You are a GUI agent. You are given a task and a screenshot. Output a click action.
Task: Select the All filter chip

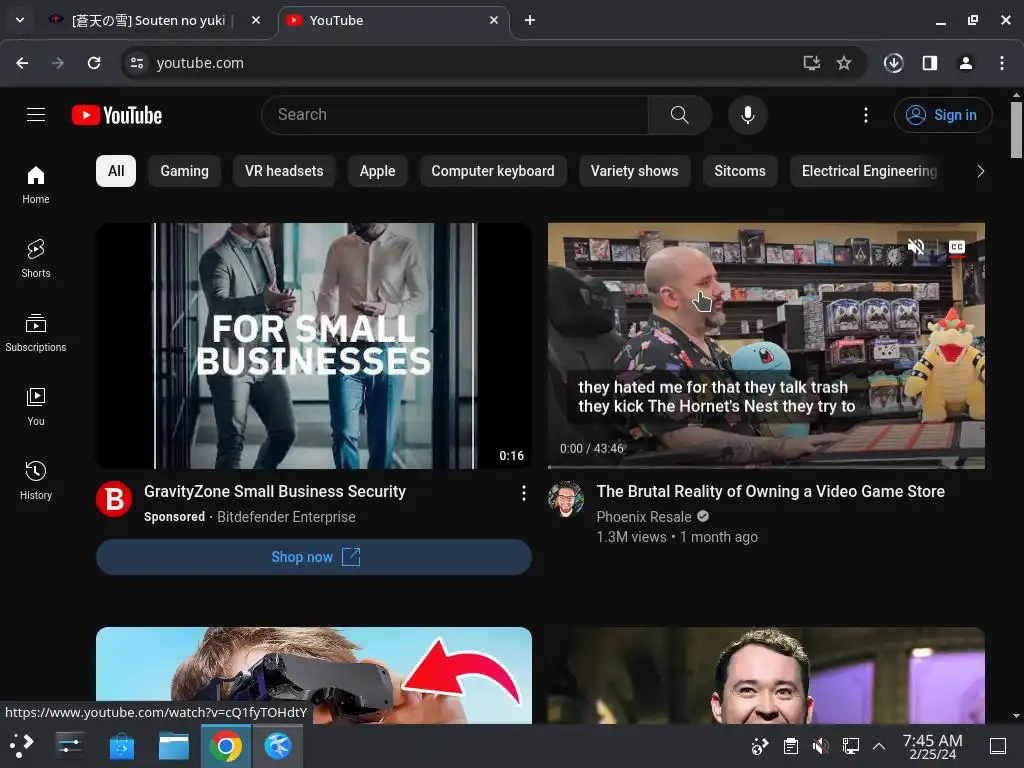tap(116, 171)
